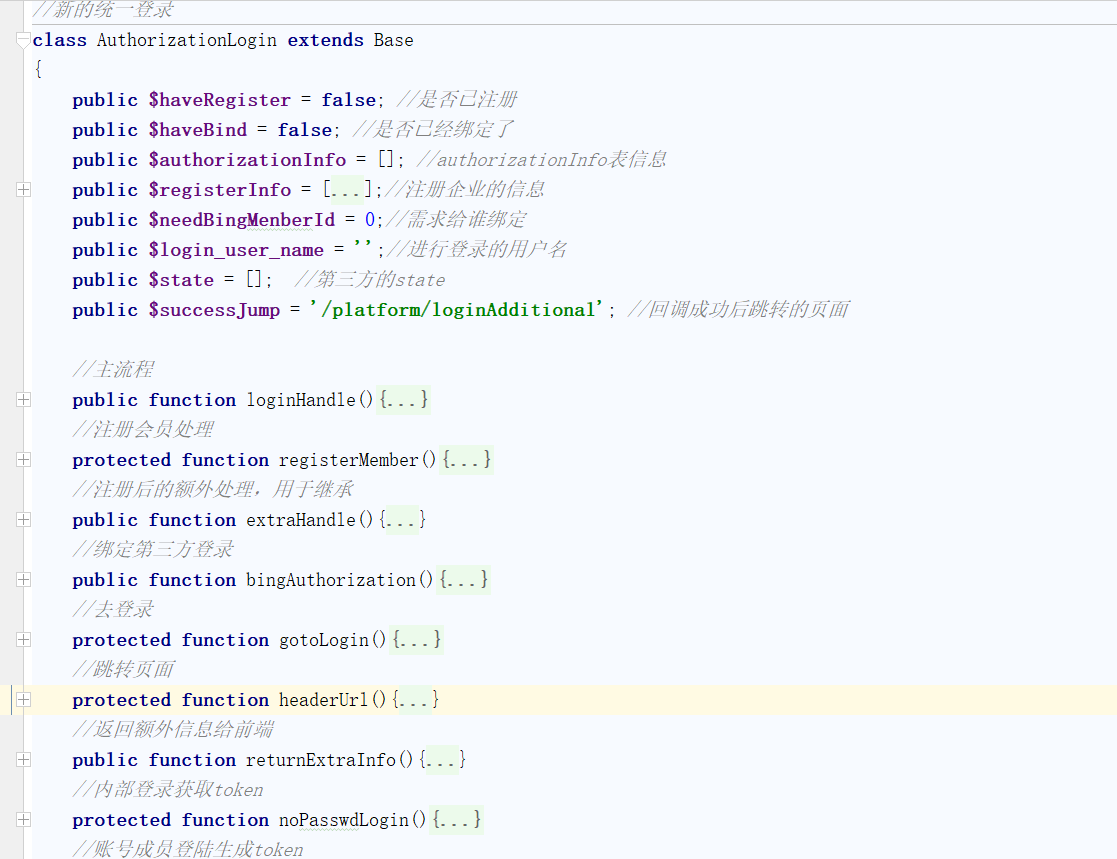Click gutter plus icon beside bingAuthorization function
This screenshot has height=859, width=1117.
(23, 580)
